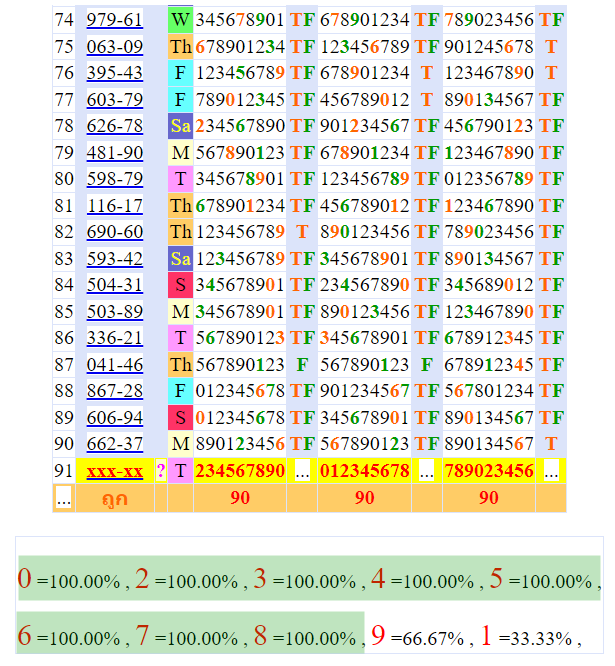Click the 1 =33.33% statistic

[x=527, y=636]
